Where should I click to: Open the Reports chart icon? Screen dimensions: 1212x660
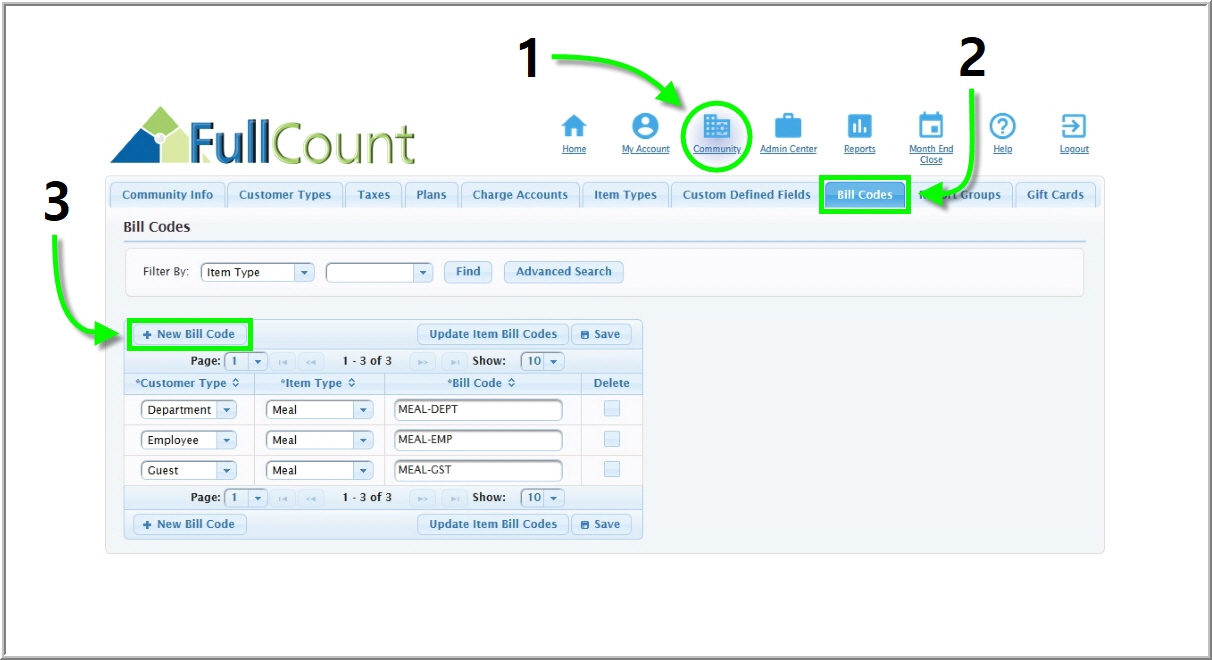pos(859,126)
